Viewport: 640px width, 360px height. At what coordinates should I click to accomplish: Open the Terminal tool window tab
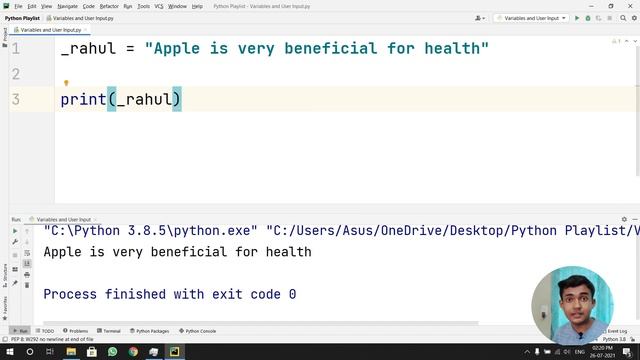coord(109,331)
